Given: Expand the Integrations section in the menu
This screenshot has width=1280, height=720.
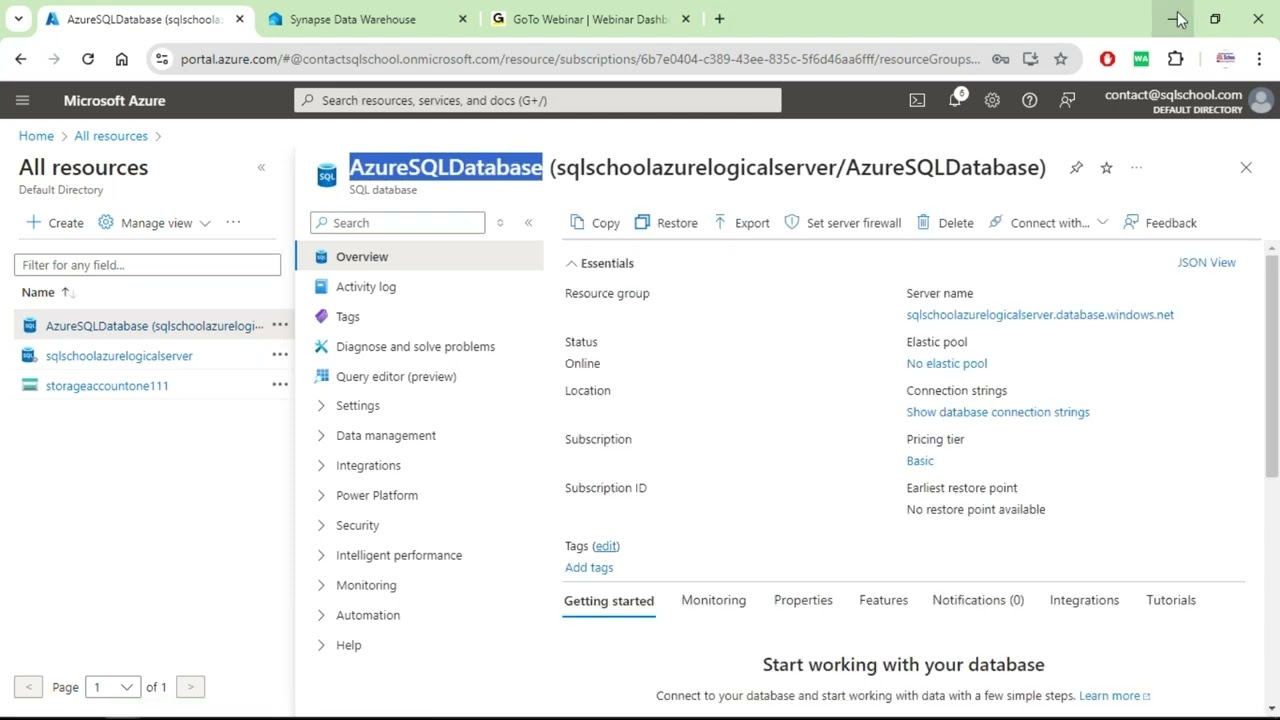Looking at the screenshot, I should click(368, 466).
